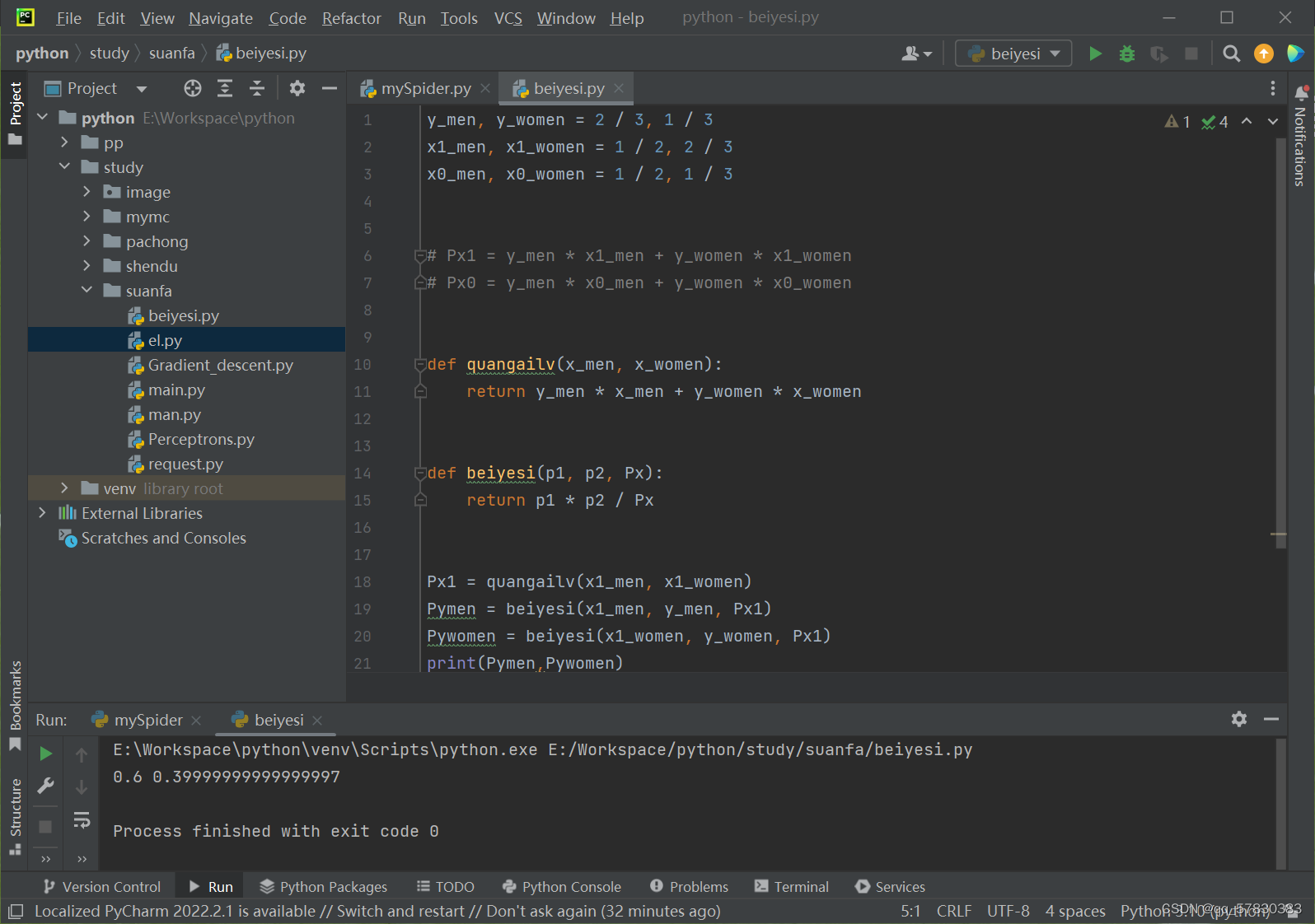Expand the mymc folder
Screen dimensions: 1315x924
click(x=87, y=217)
